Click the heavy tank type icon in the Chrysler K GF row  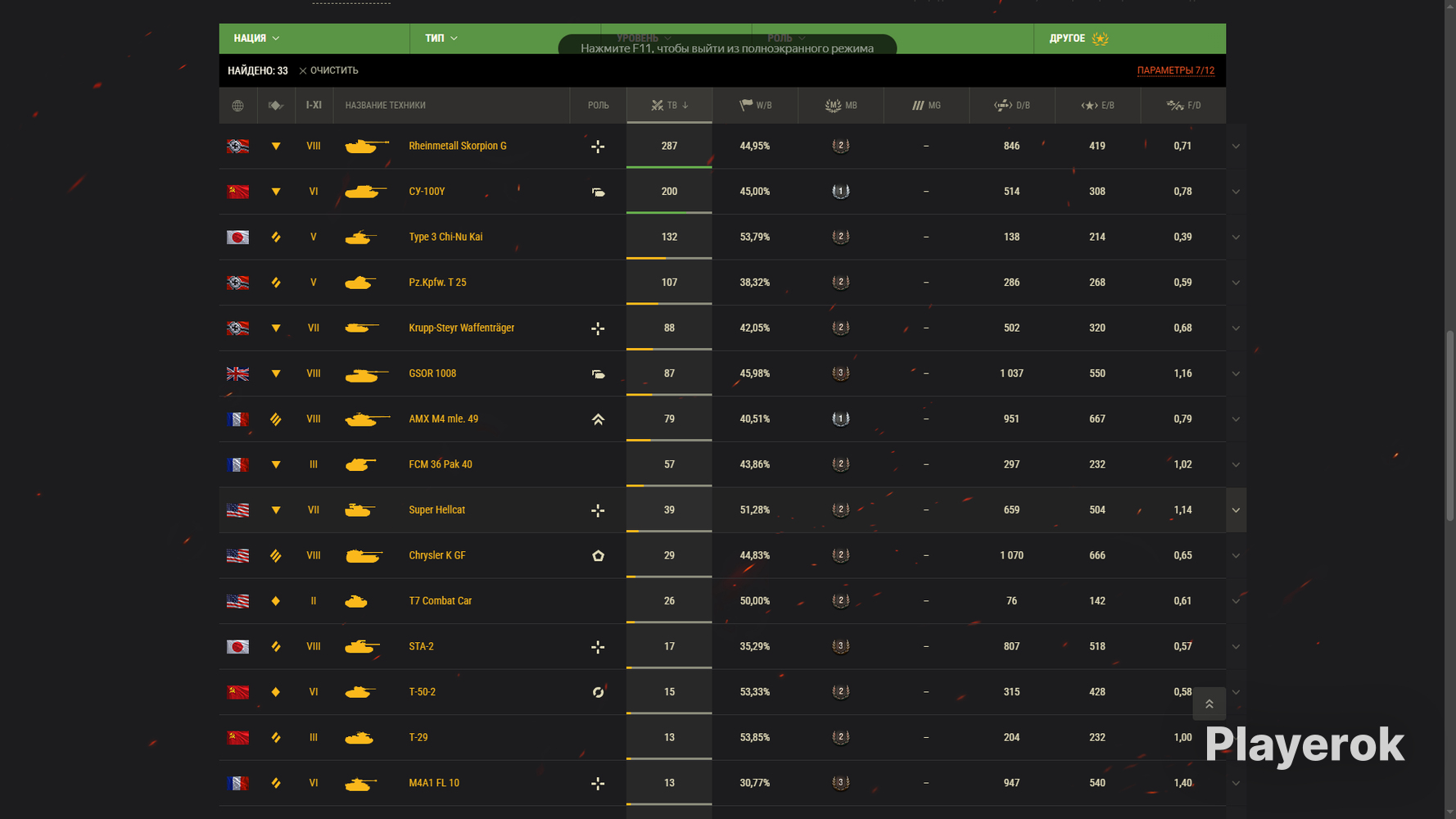click(x=276, y=556)
